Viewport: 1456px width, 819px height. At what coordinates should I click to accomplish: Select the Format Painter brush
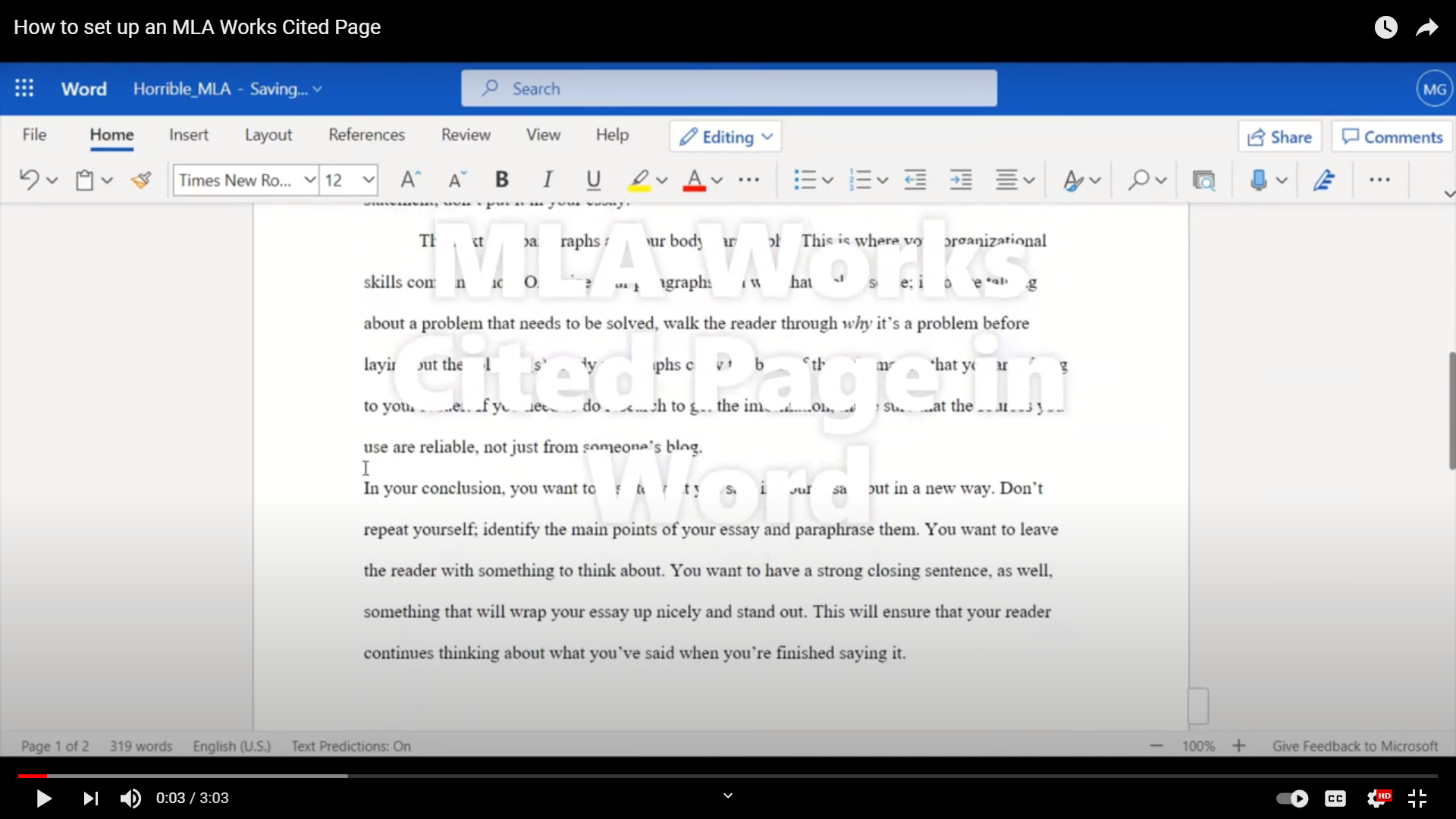click(x=141, y=180)
